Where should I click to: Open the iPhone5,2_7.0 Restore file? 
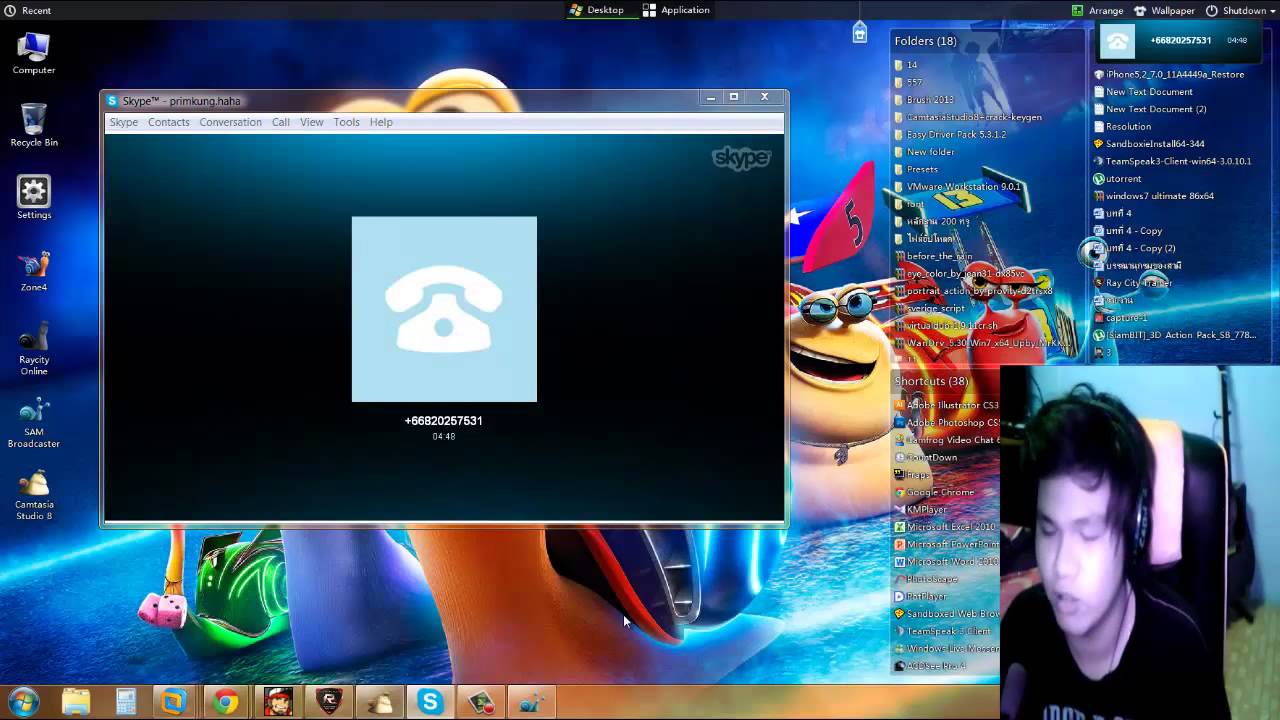[x=1169, y=74]
